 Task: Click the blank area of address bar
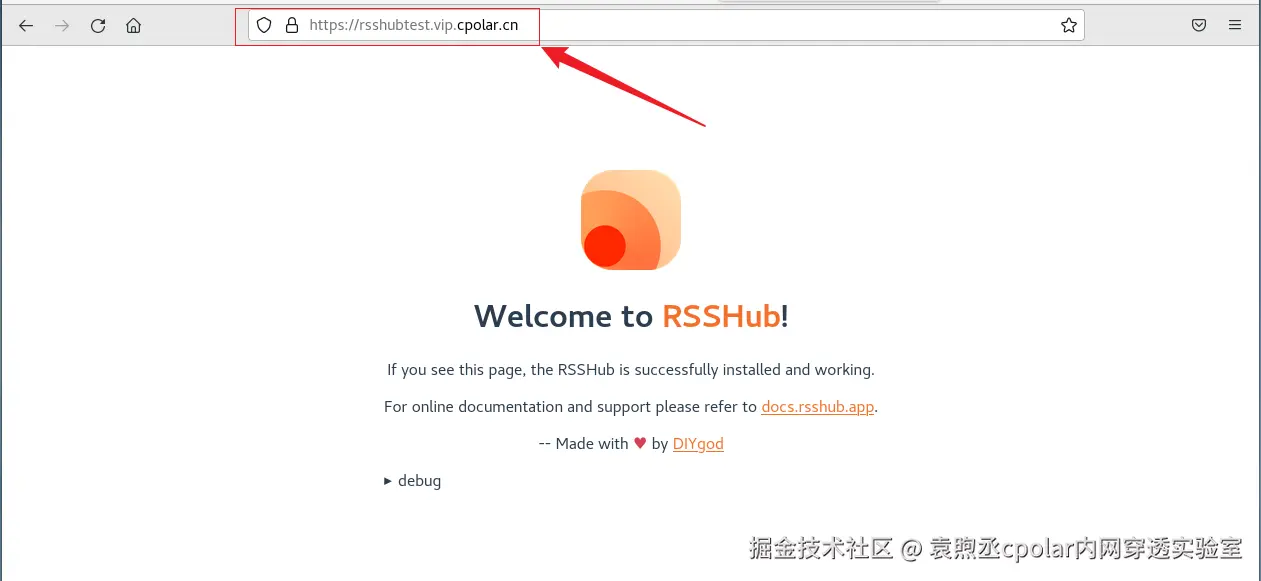(x=790, y=26)
